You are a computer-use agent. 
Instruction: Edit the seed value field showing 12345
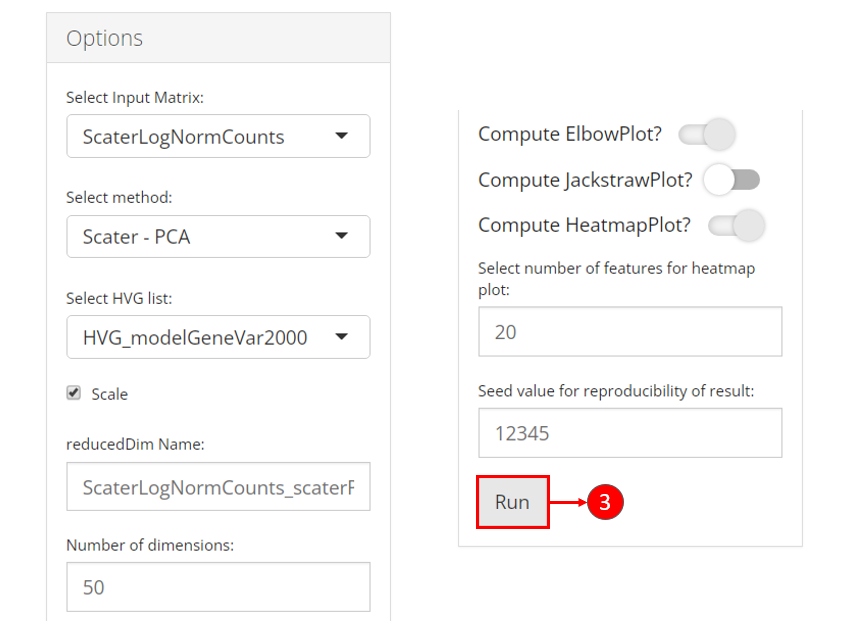coord(630,433)
